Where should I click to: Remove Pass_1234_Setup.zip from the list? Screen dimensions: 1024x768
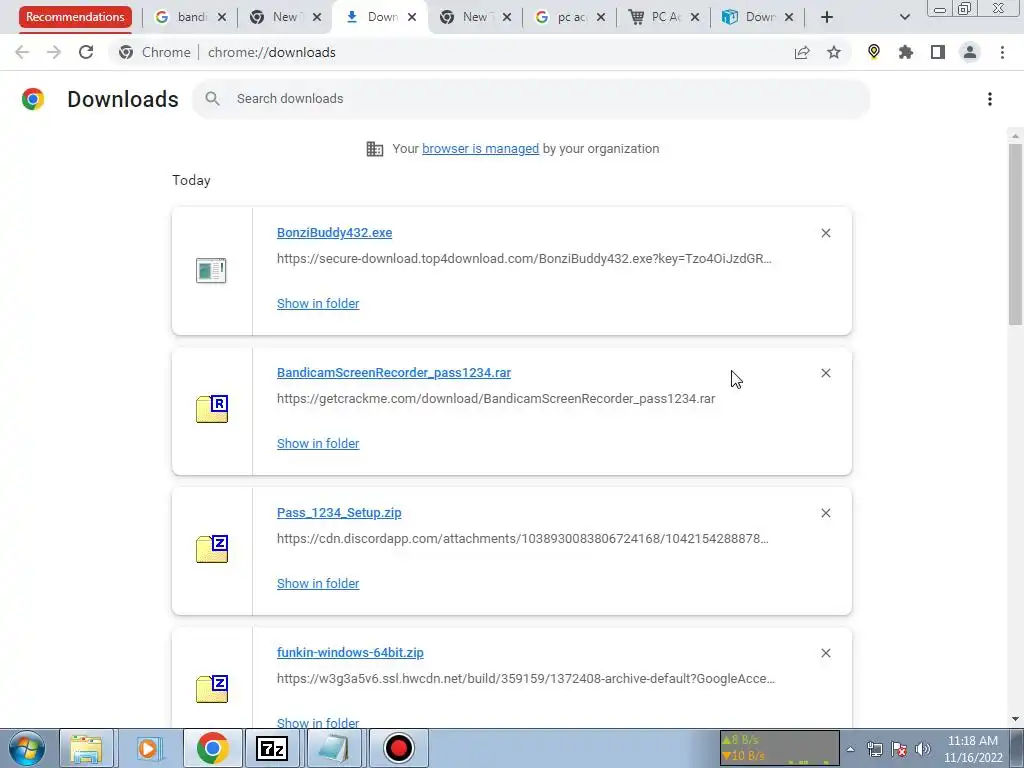[826, 513]
